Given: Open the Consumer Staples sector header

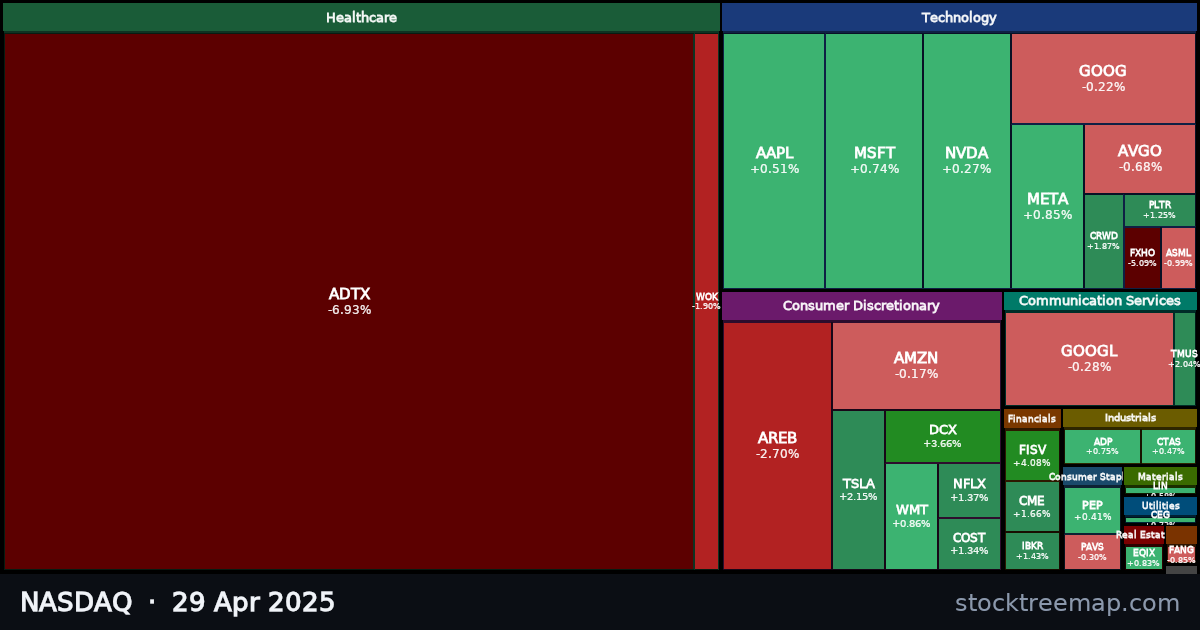Looking at the screenshot, I should click(x=1091, y=477).
